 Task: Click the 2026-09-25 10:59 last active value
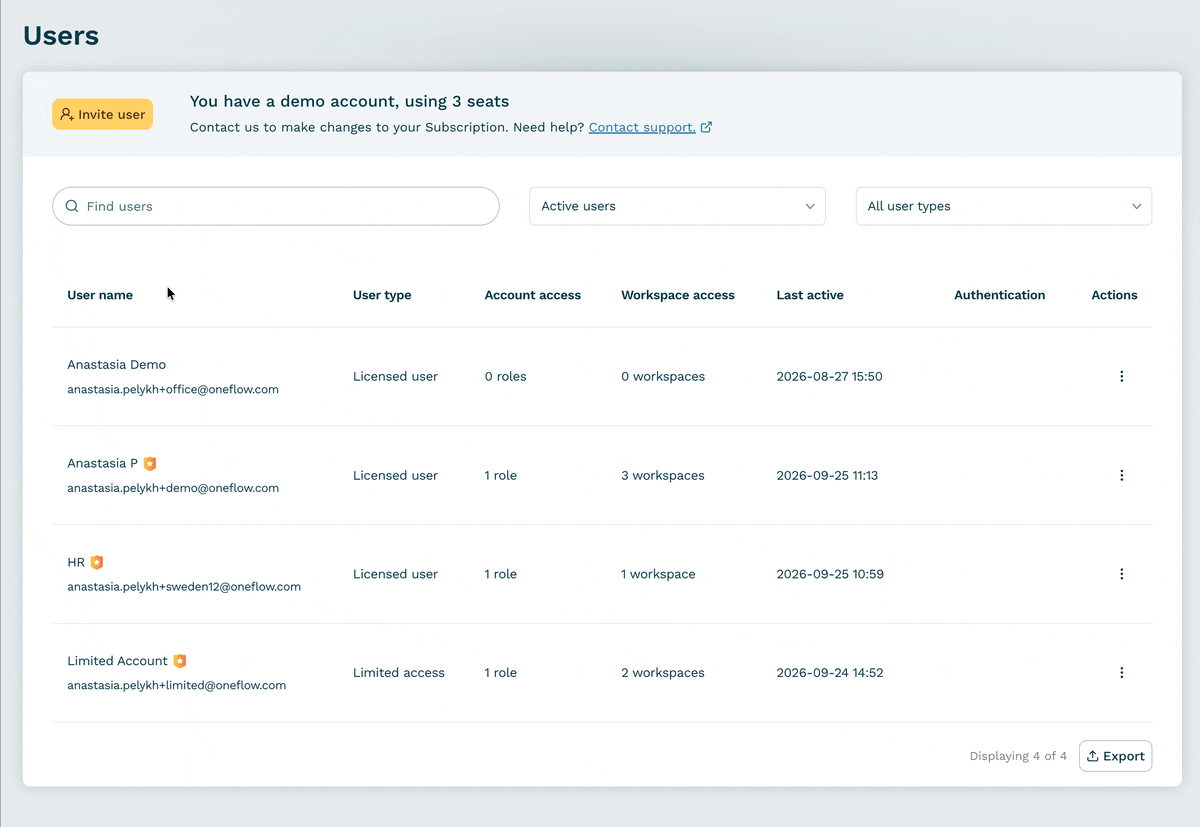(830, 574)
